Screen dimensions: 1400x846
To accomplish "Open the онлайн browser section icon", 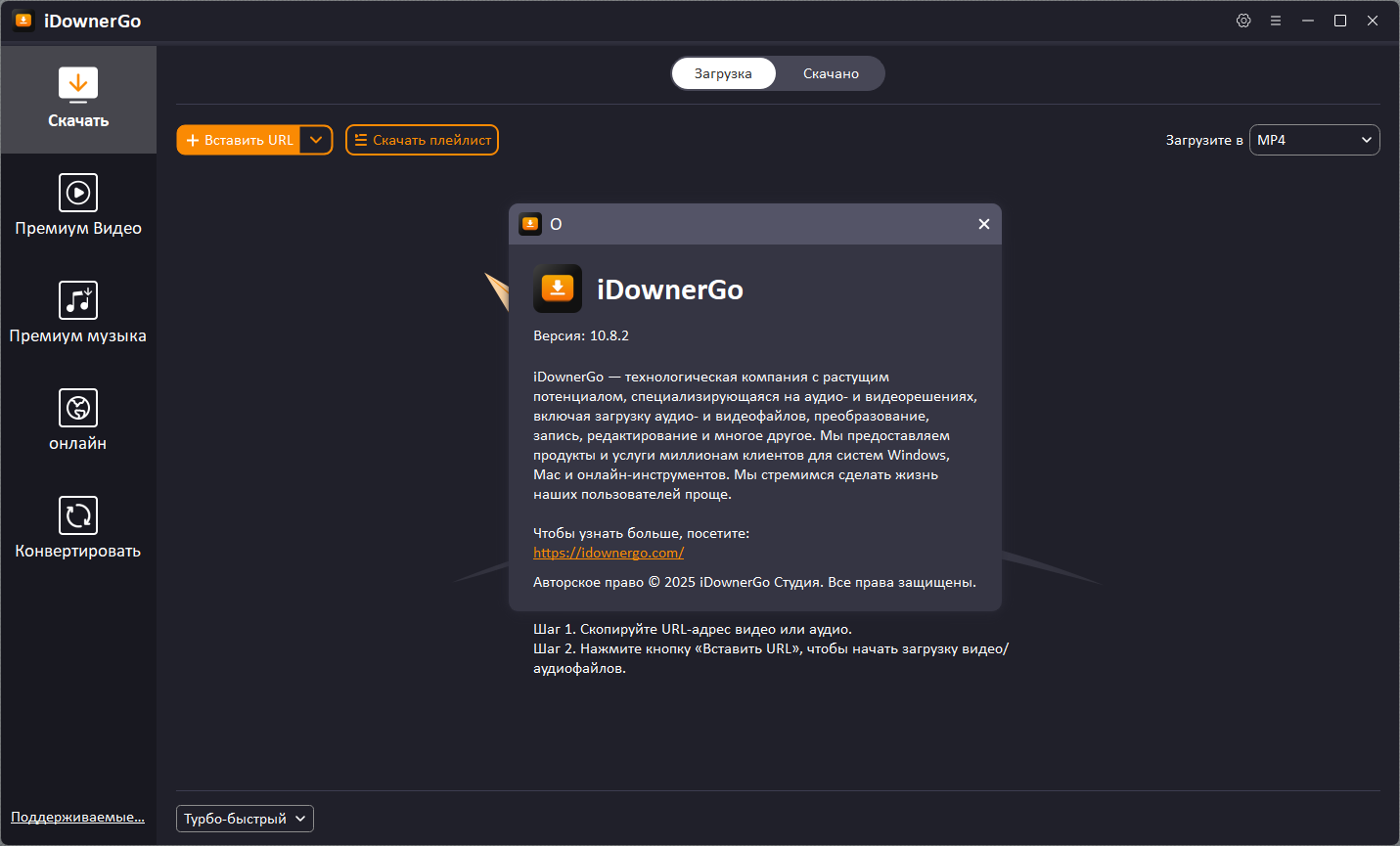I will coord(78,408).
